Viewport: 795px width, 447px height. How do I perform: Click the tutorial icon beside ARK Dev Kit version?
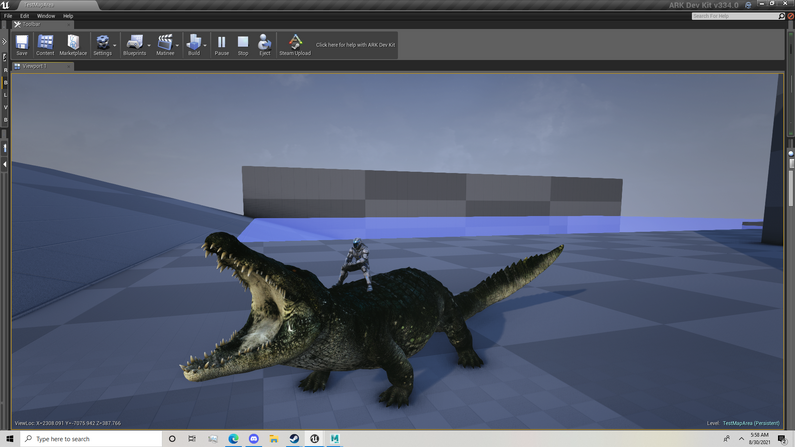coord(748,5)
